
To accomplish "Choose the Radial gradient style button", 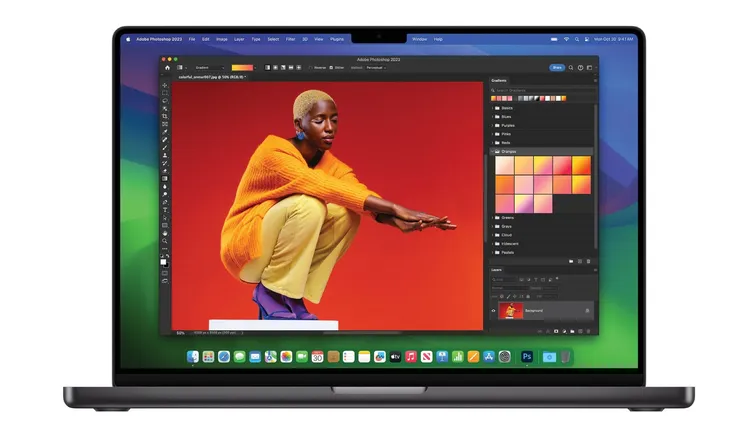I will point(276,67).
